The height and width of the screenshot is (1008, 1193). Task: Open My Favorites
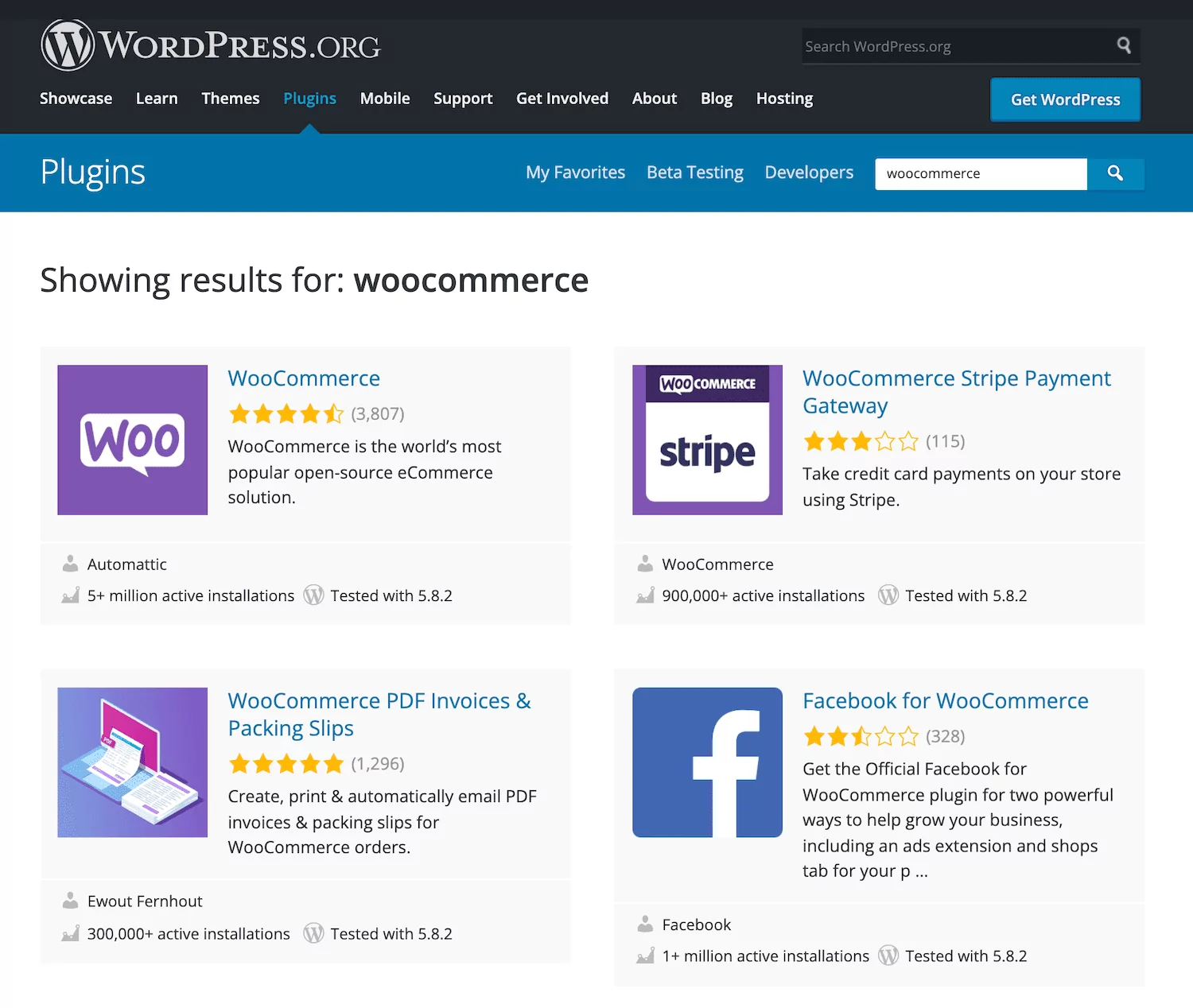click(575, 173)
